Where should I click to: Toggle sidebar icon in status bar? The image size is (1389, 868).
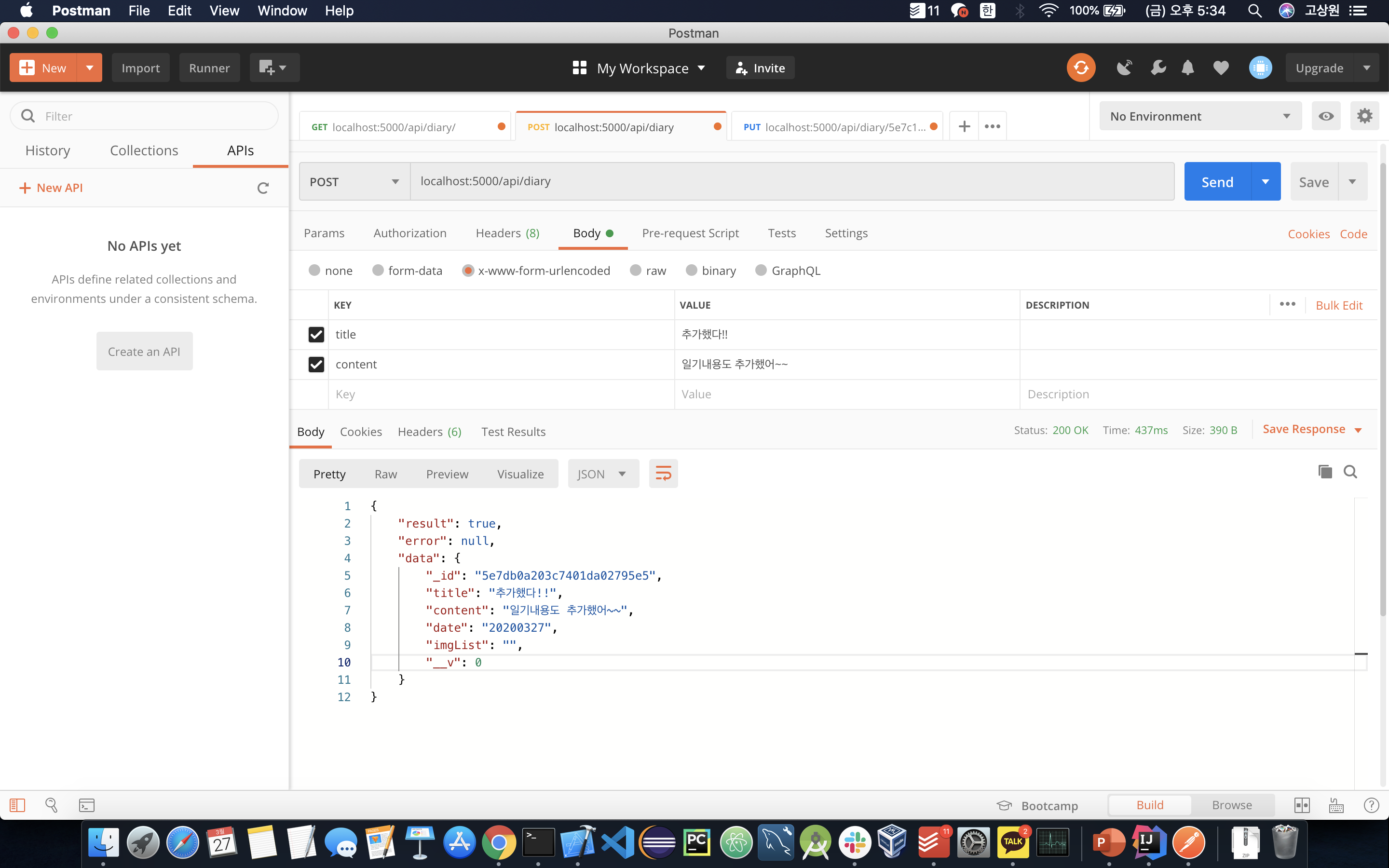17,805
